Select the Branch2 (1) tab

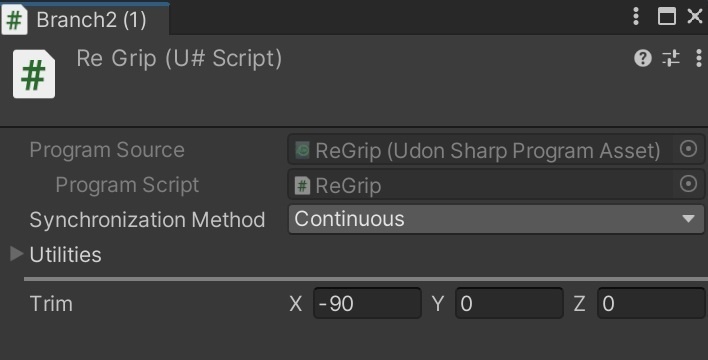point(85,20)
